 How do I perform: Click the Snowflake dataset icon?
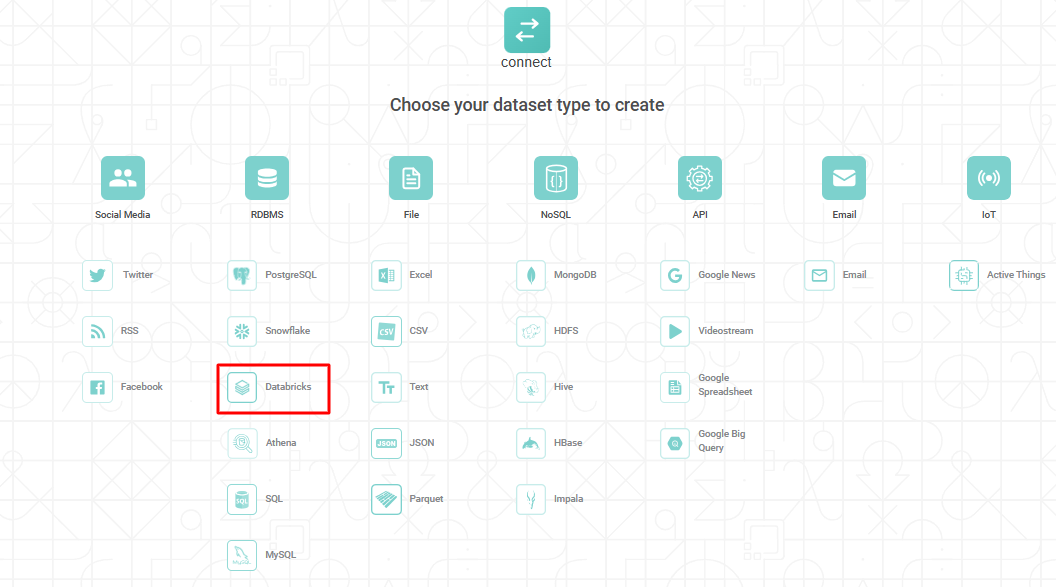(x=242, y=331)
